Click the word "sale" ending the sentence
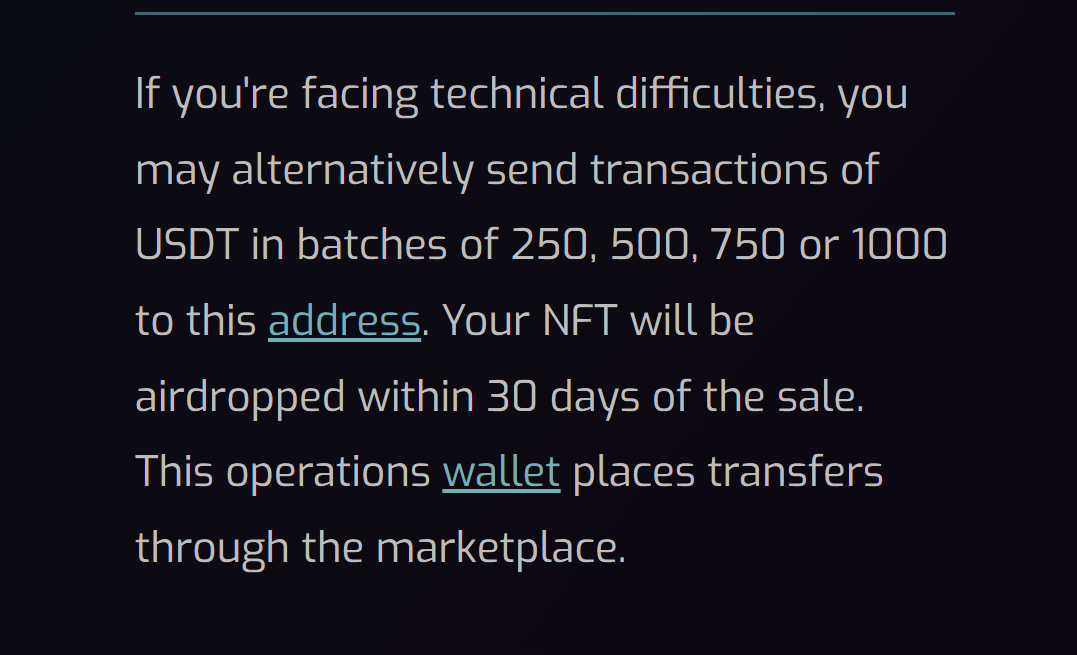1077x655 pixels. [816, 396]
